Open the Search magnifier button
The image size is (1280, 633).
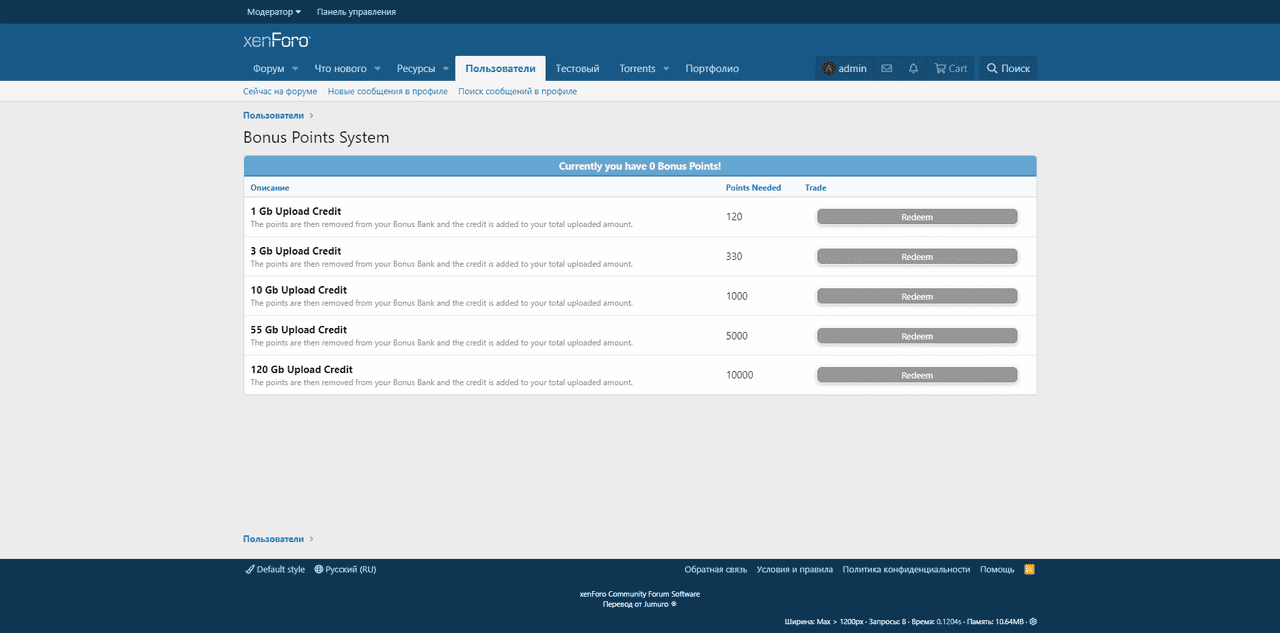1008,69
